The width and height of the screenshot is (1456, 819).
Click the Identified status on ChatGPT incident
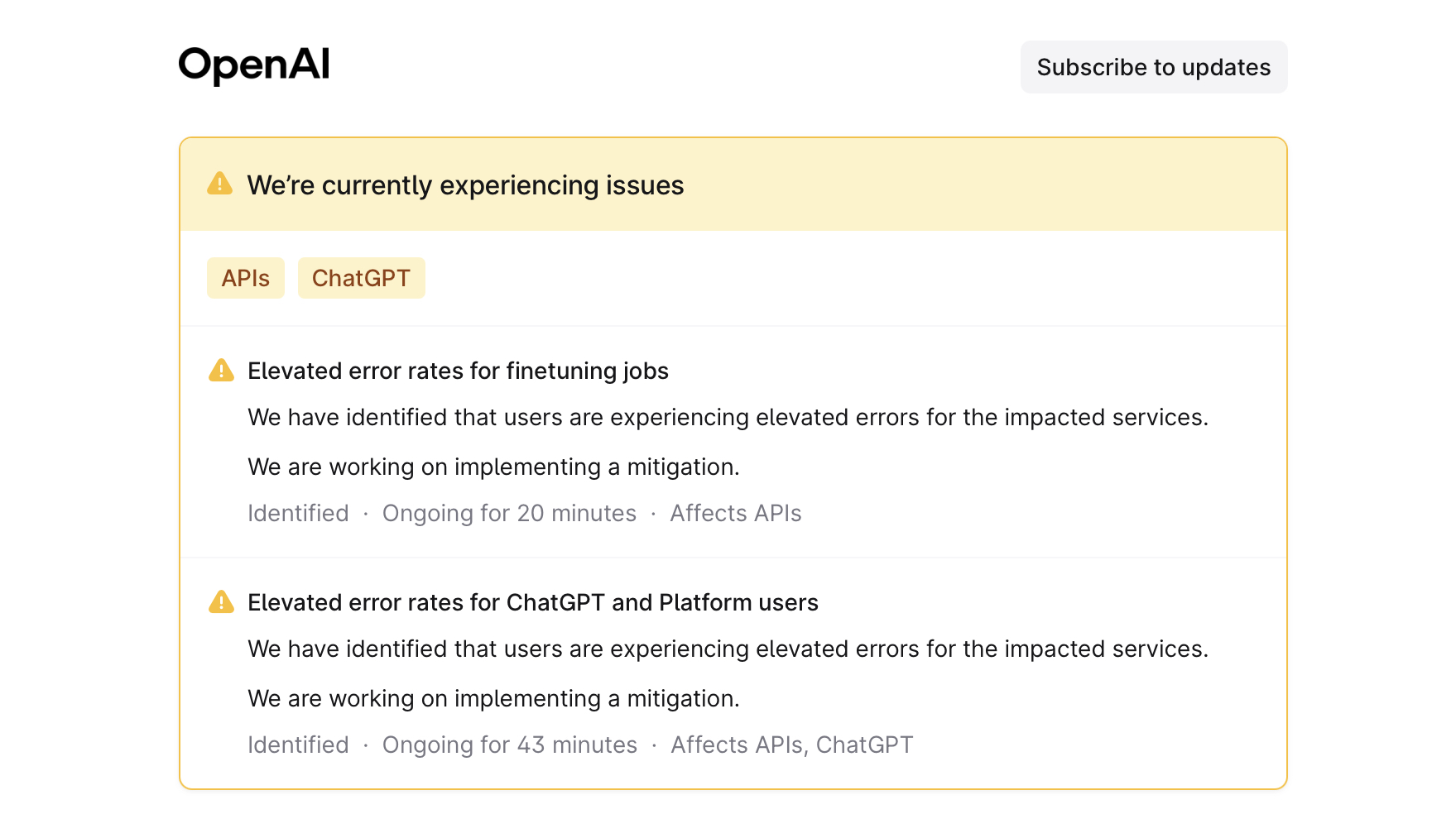point(297,745)
